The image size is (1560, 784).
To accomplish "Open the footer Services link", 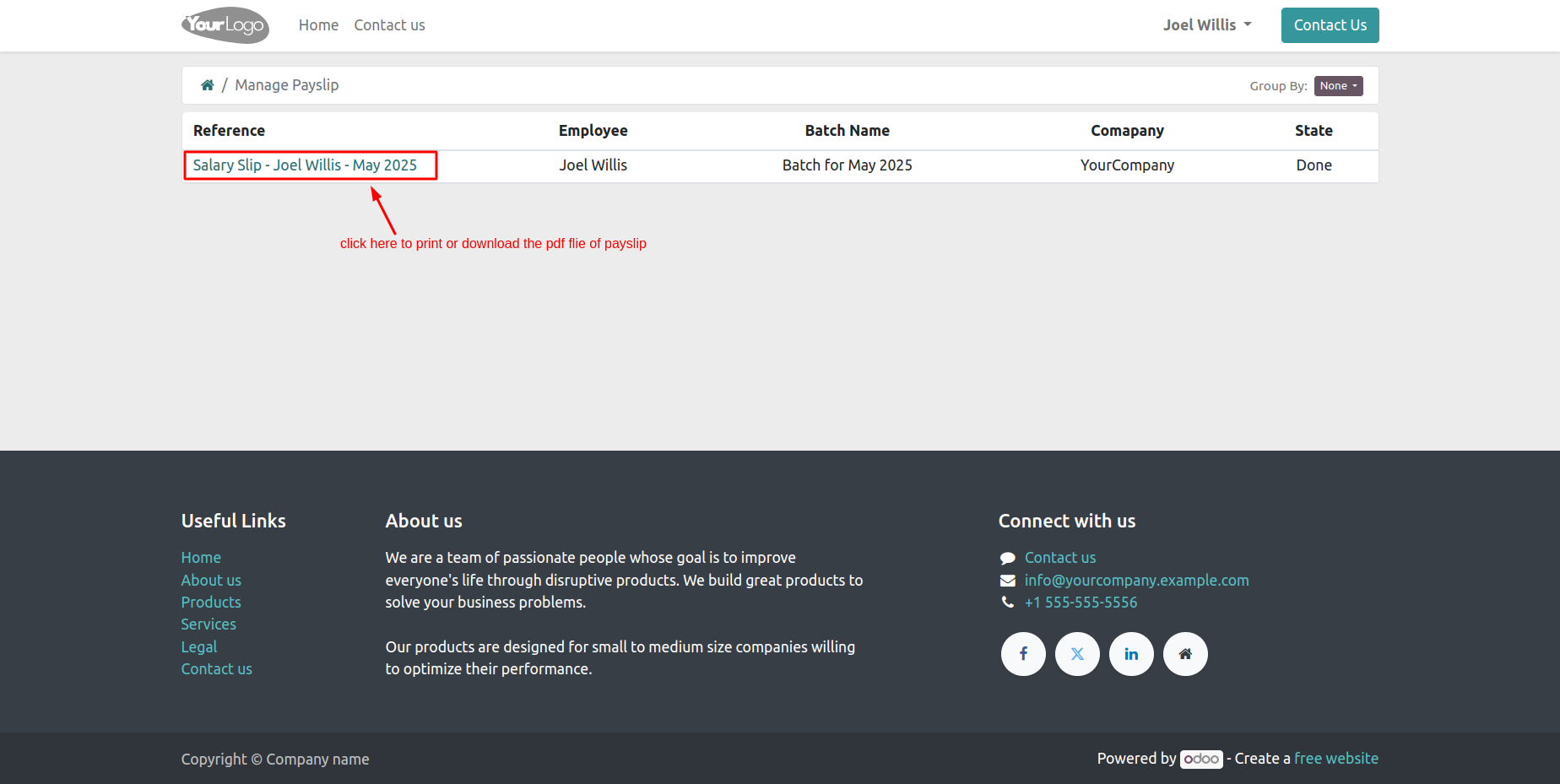I will pyautogui.click(x=209, y=624).
